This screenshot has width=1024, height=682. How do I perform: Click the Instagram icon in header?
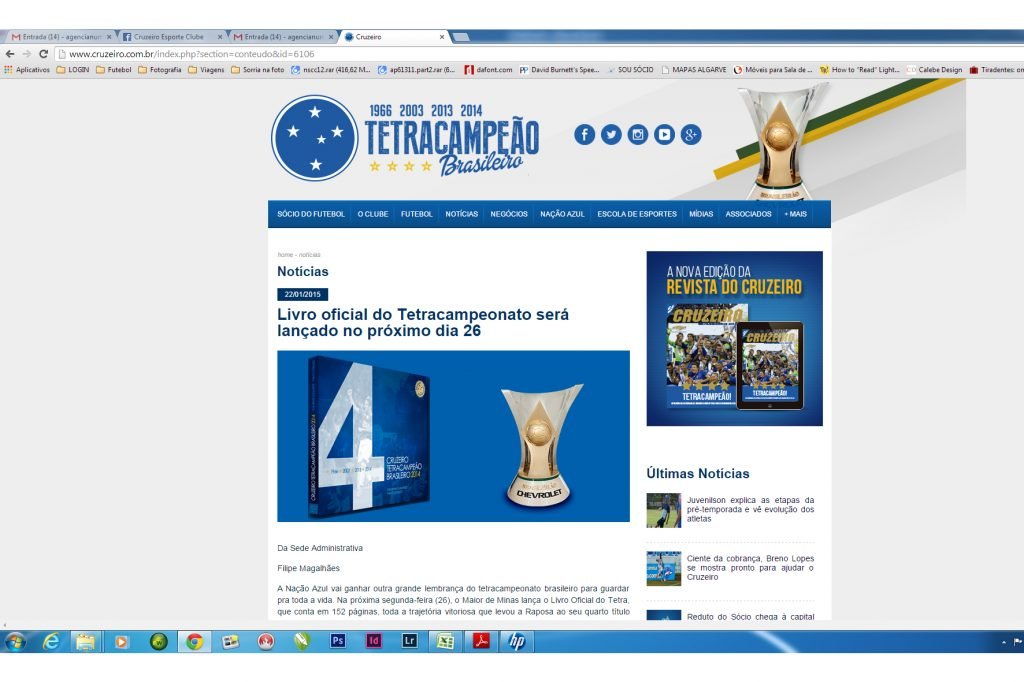(638, 135)
